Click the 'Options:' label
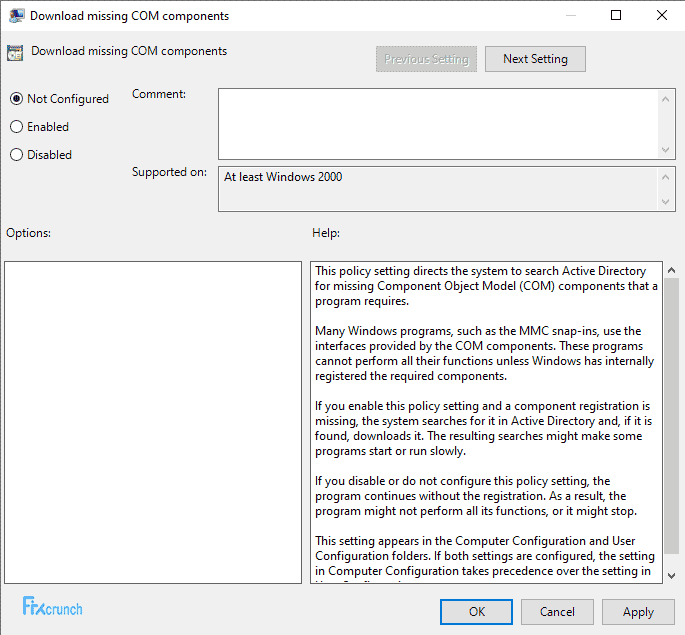Image resolution: width=685 pixels, height=635 pixels. pyautogui.click(x=28, y=233)
